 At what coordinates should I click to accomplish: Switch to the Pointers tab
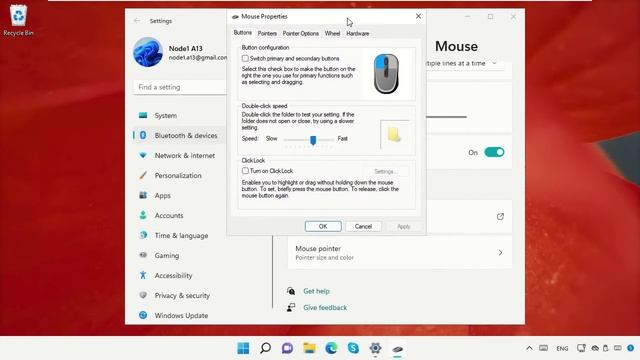[x=267, y=33]
